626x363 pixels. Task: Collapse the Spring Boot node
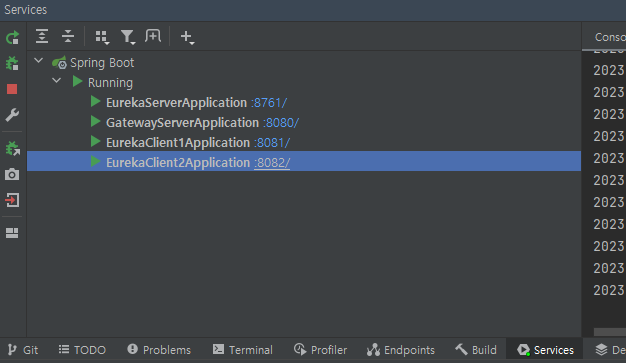pos(39,61)
